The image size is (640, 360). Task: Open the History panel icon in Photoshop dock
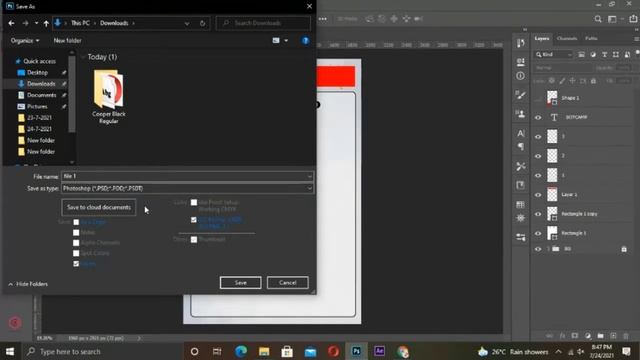coord(520,43)
